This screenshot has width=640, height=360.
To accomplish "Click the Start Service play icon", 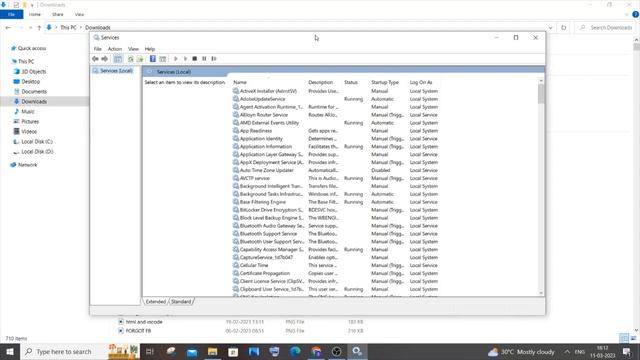I will (x=176, y=59).
